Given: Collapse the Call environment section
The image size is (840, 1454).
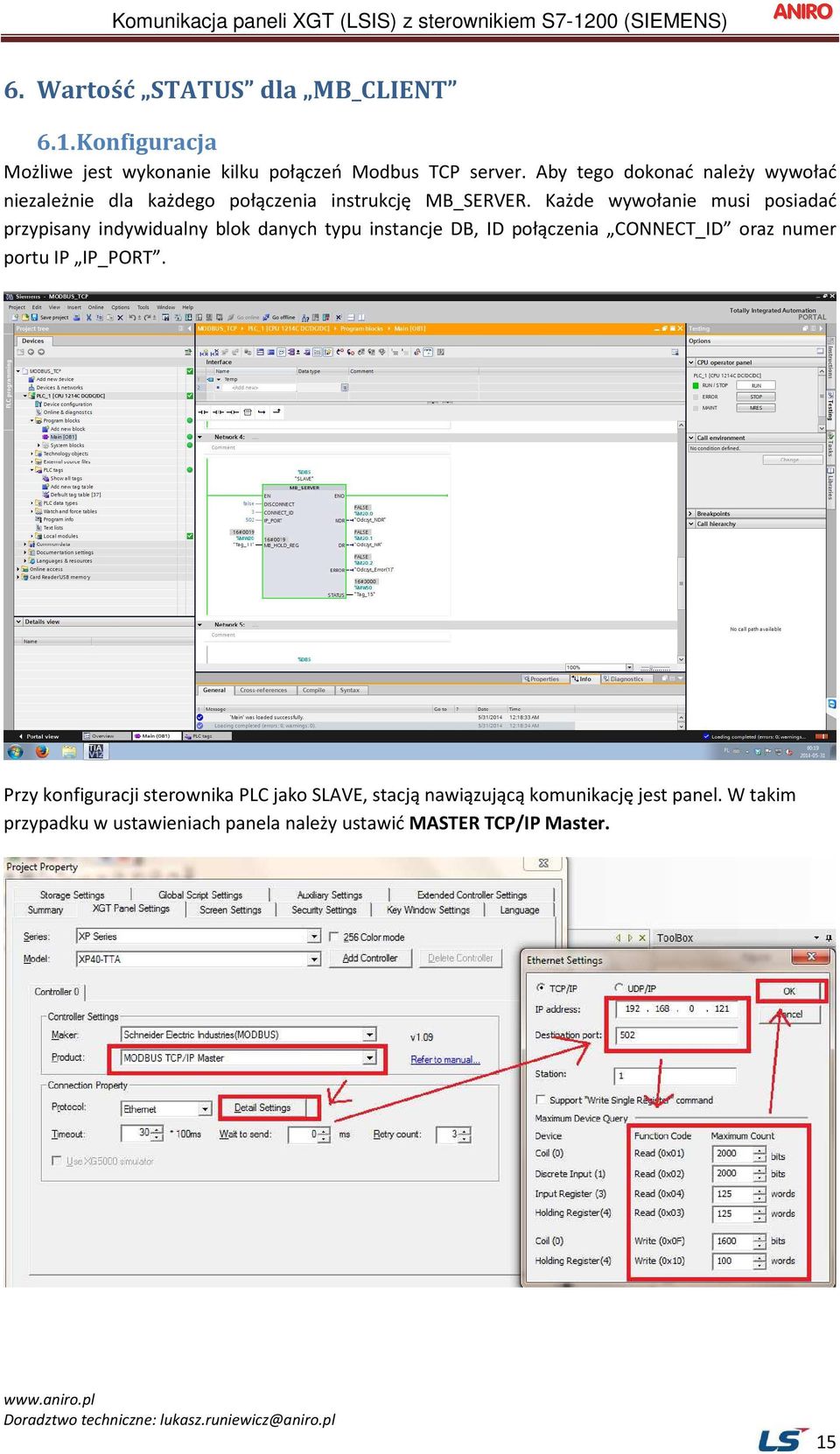Looking at the screenshot, I should 692,438.
